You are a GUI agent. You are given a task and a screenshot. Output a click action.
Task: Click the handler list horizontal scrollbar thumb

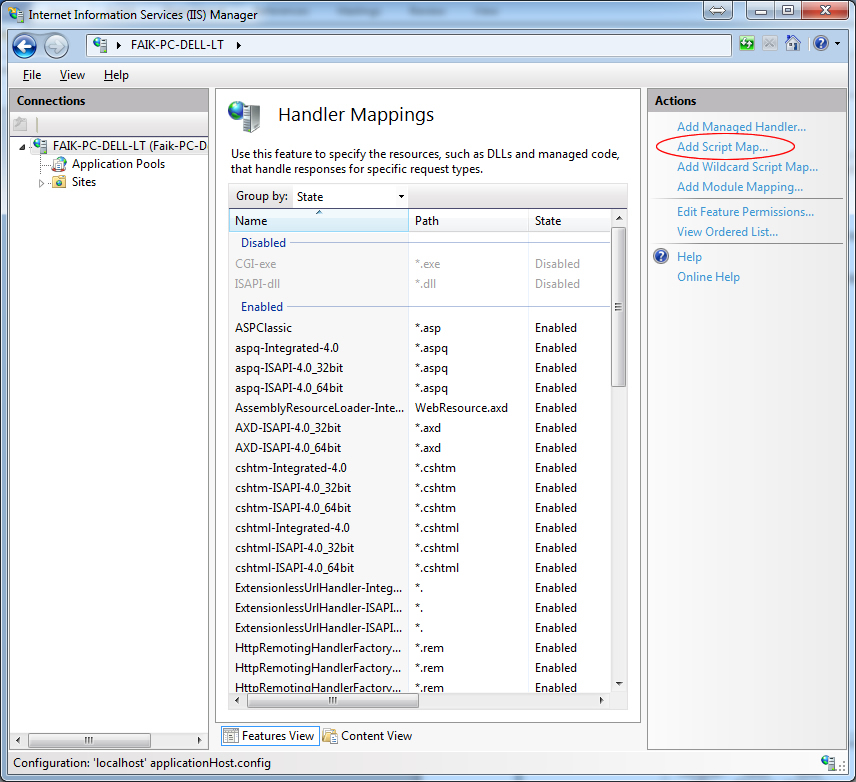coord(332,701)
